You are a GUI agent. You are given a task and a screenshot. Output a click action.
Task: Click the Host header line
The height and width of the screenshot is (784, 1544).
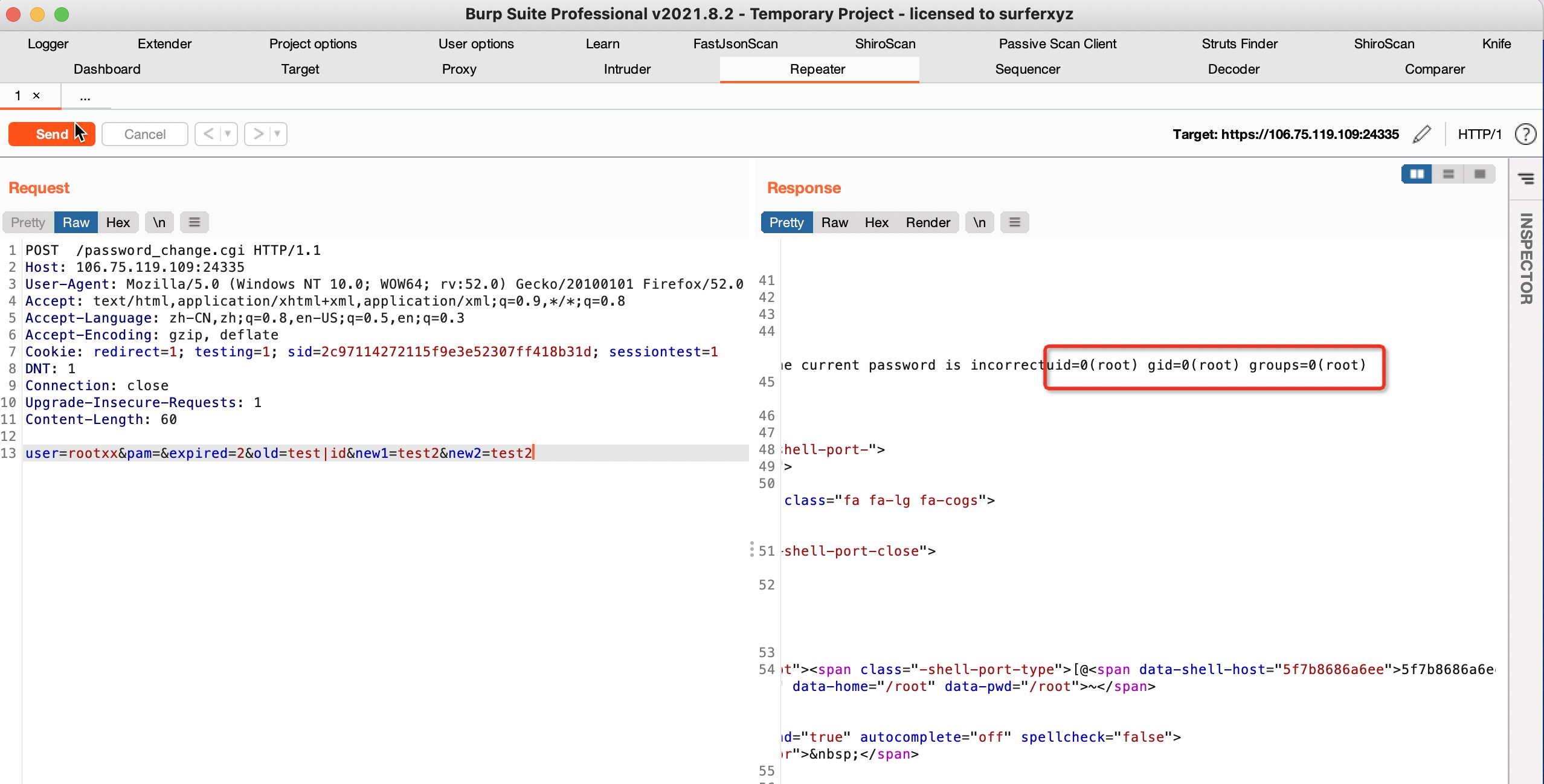click(x=135, y=267)
